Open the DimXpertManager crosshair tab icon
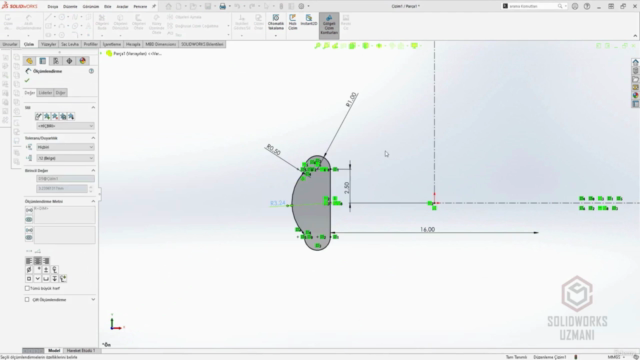Screen dimensions: 640x360 [69, 61]
